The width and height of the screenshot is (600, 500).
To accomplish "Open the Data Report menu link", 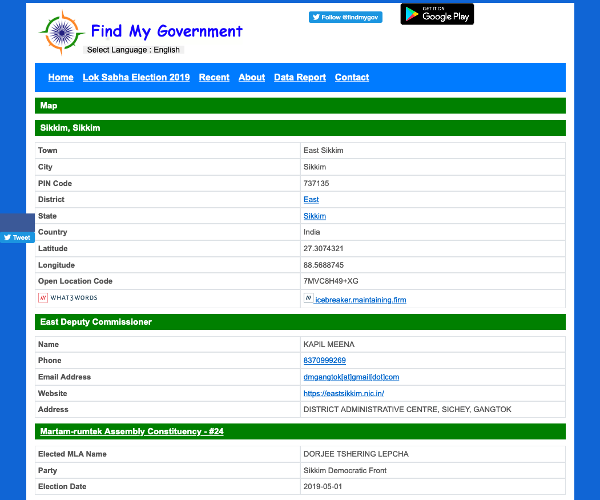I will coord(300,77).
